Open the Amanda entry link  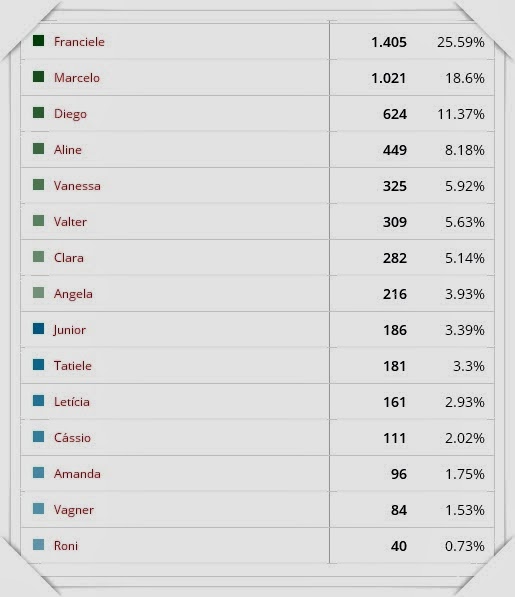[x=77, y=474]
